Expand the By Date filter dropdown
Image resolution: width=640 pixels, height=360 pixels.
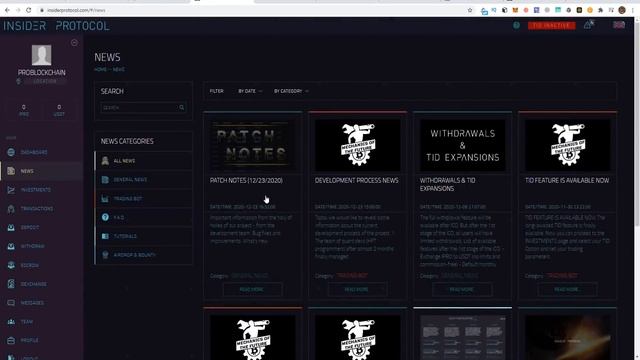click(x=250, y=91)
